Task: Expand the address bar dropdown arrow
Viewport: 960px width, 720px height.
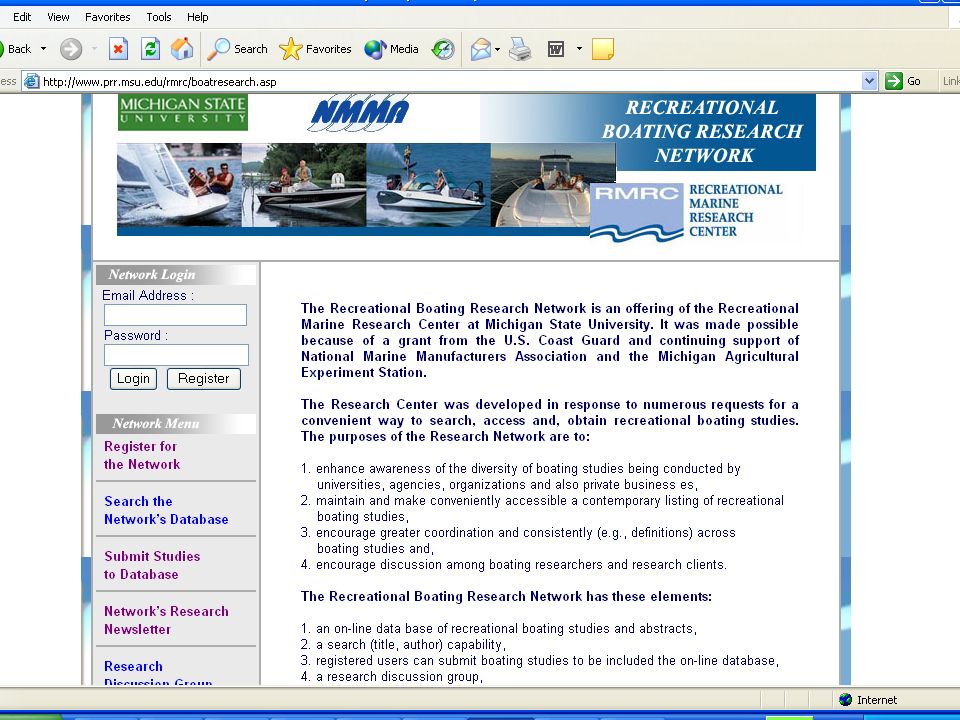Action: [869, 81]
